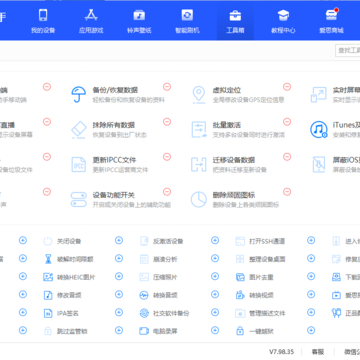This screenshot has width=360, height=360.
Task: Click the 整理设备桌面 grid icon
Action: (x=240, y=259)
